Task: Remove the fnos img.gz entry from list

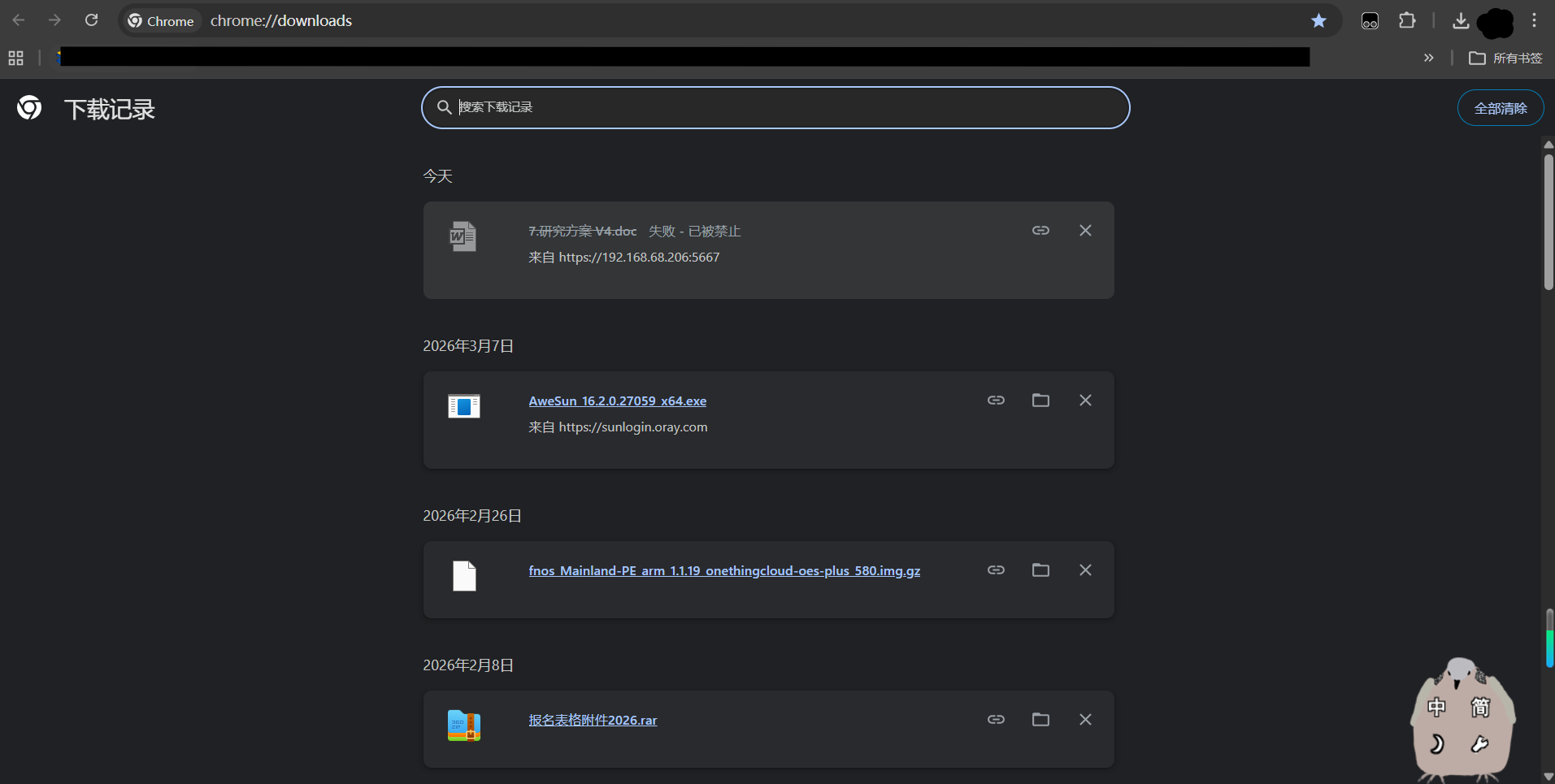Action: click(1085, 570)
